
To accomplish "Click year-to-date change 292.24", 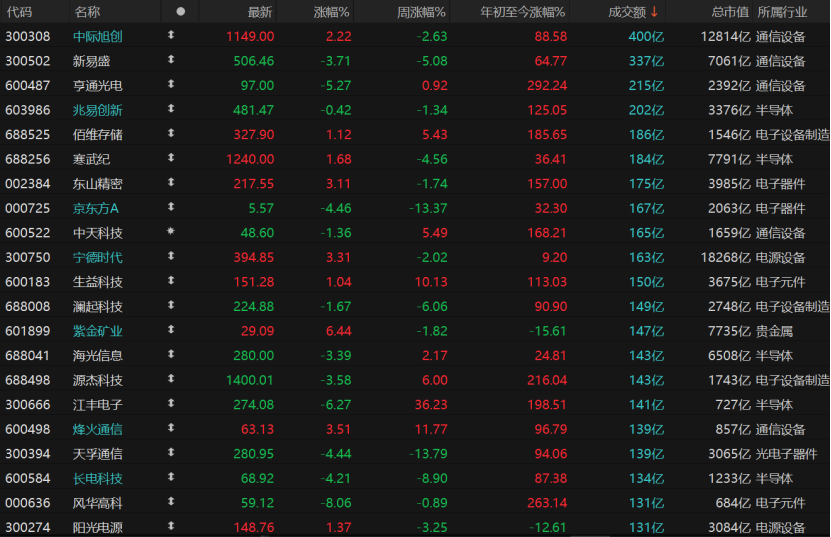I will click(x=547, y=85).
